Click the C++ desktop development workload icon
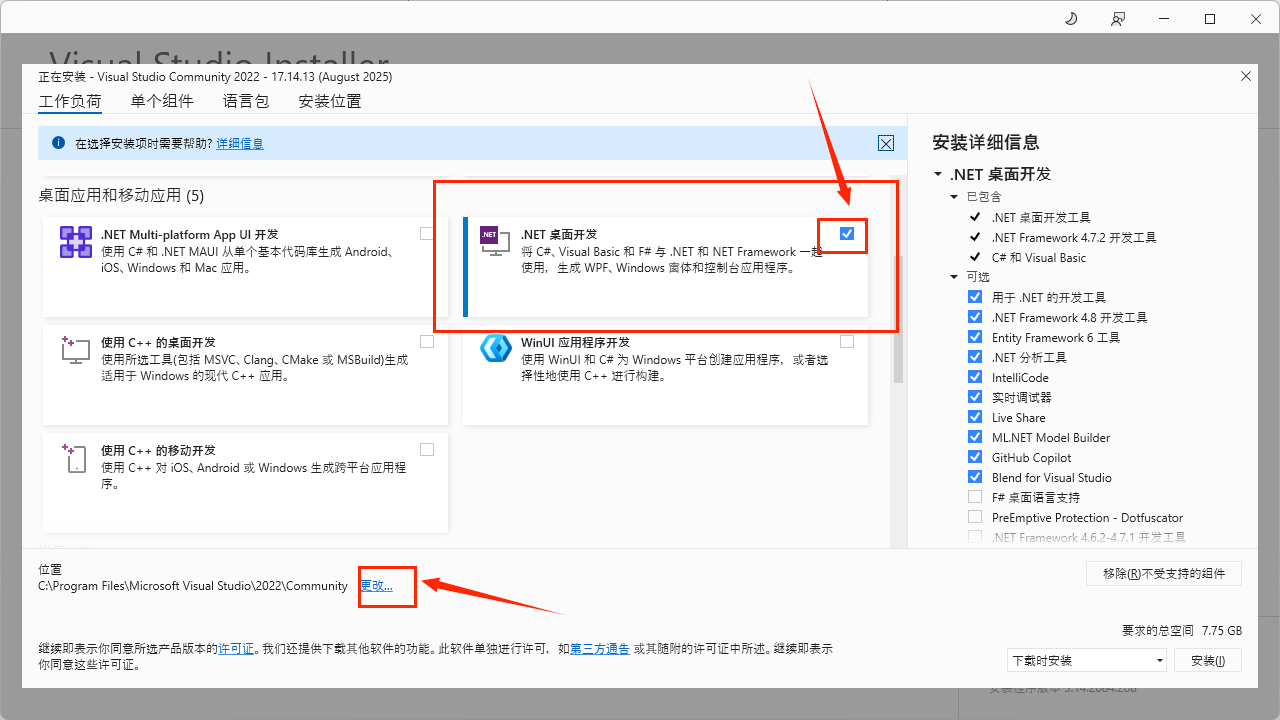 76,350
